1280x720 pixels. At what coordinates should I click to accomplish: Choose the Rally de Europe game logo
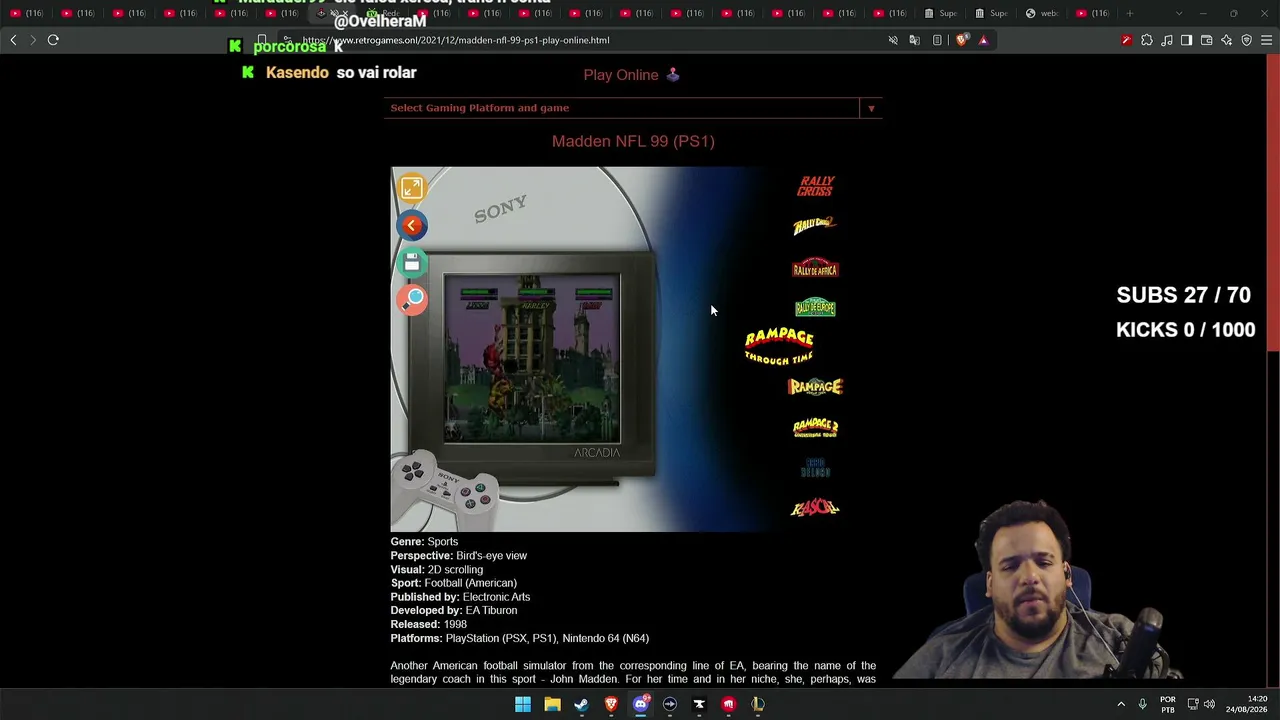point(815,308)
